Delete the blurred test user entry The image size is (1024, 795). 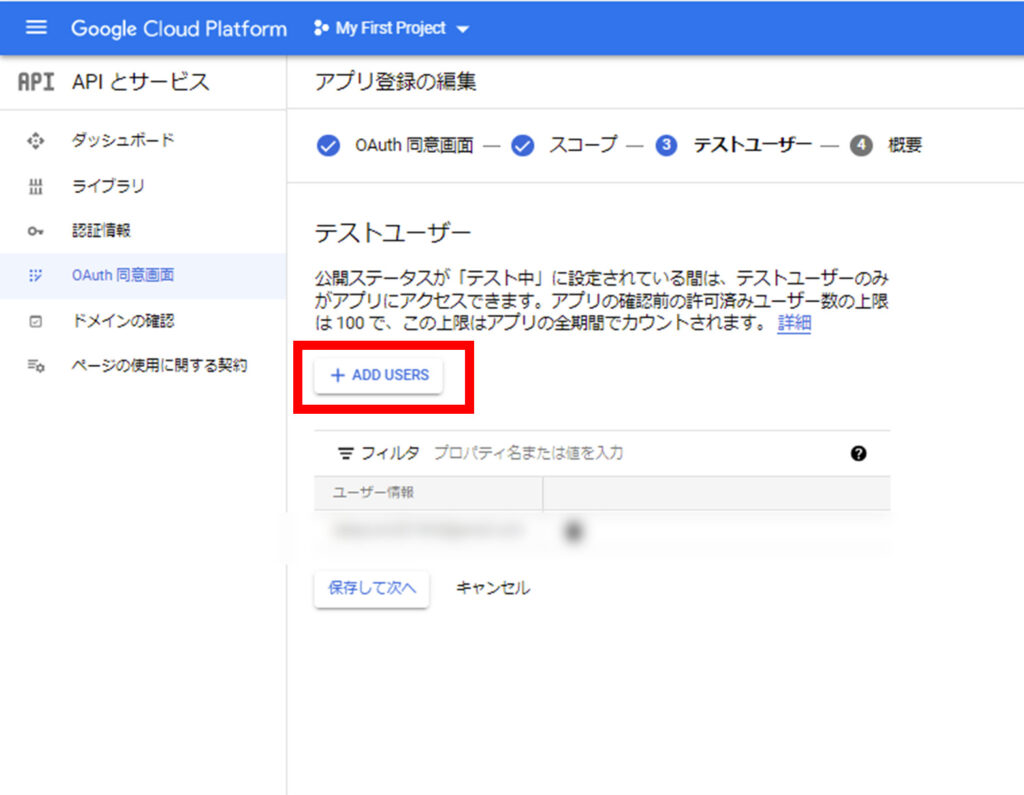click(573, 532)
